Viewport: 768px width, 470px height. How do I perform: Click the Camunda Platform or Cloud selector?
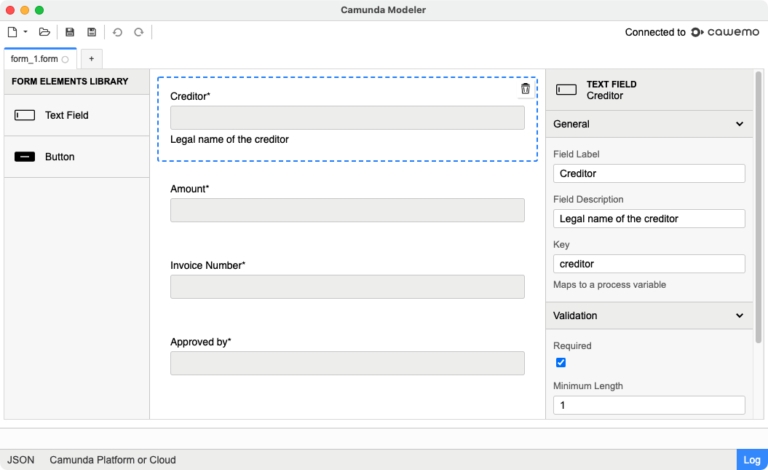(113, 459)
